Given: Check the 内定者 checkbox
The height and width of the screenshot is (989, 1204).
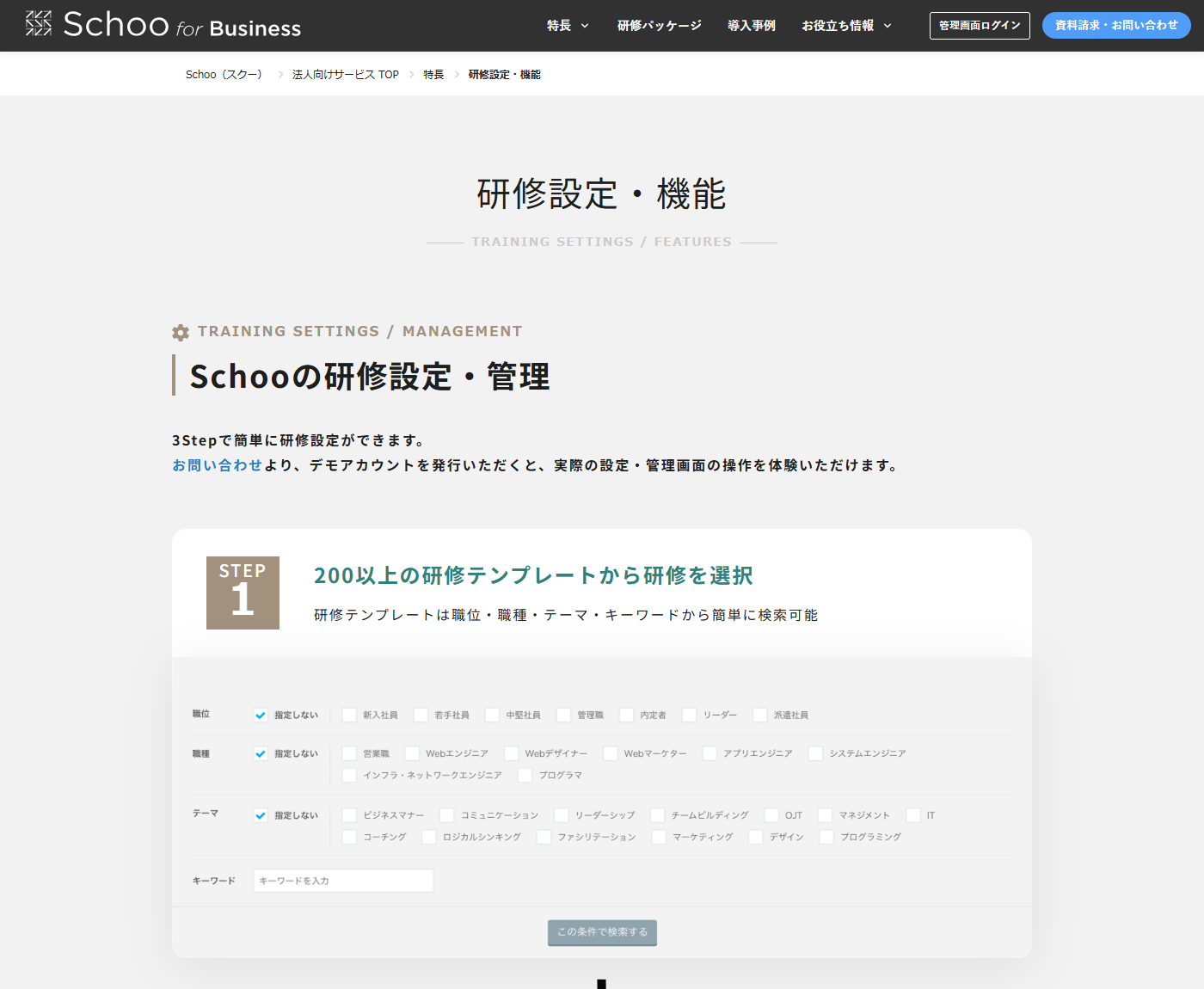Looking at the screenshot, I should [x=626, y=715].
